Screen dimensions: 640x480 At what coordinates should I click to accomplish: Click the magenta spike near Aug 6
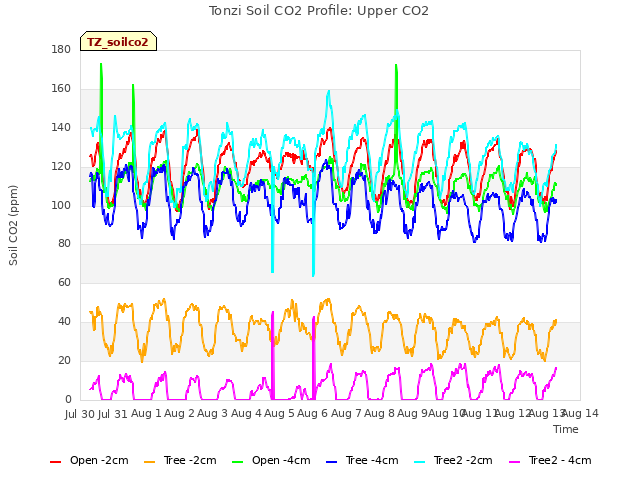click(x=313, y=358)
